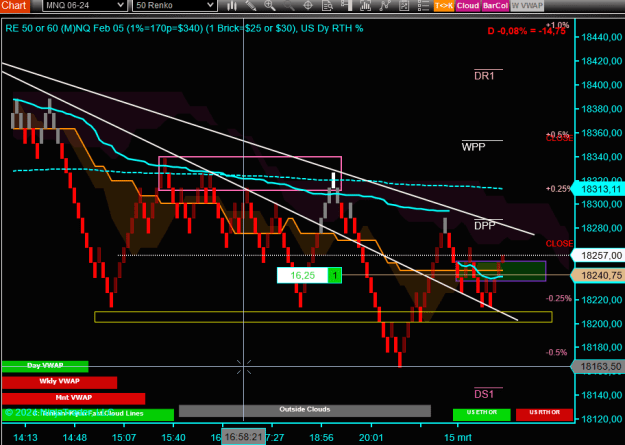
Task: Select the 16,25 position PnL marker
Action: [x=303, y=275]
